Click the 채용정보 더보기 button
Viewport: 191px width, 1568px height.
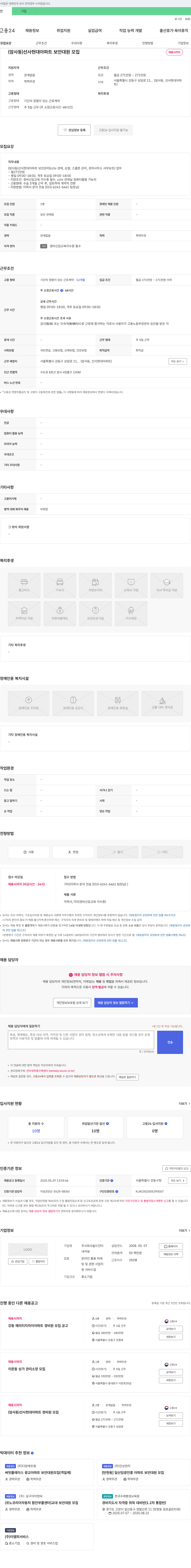coord(171,1254)
